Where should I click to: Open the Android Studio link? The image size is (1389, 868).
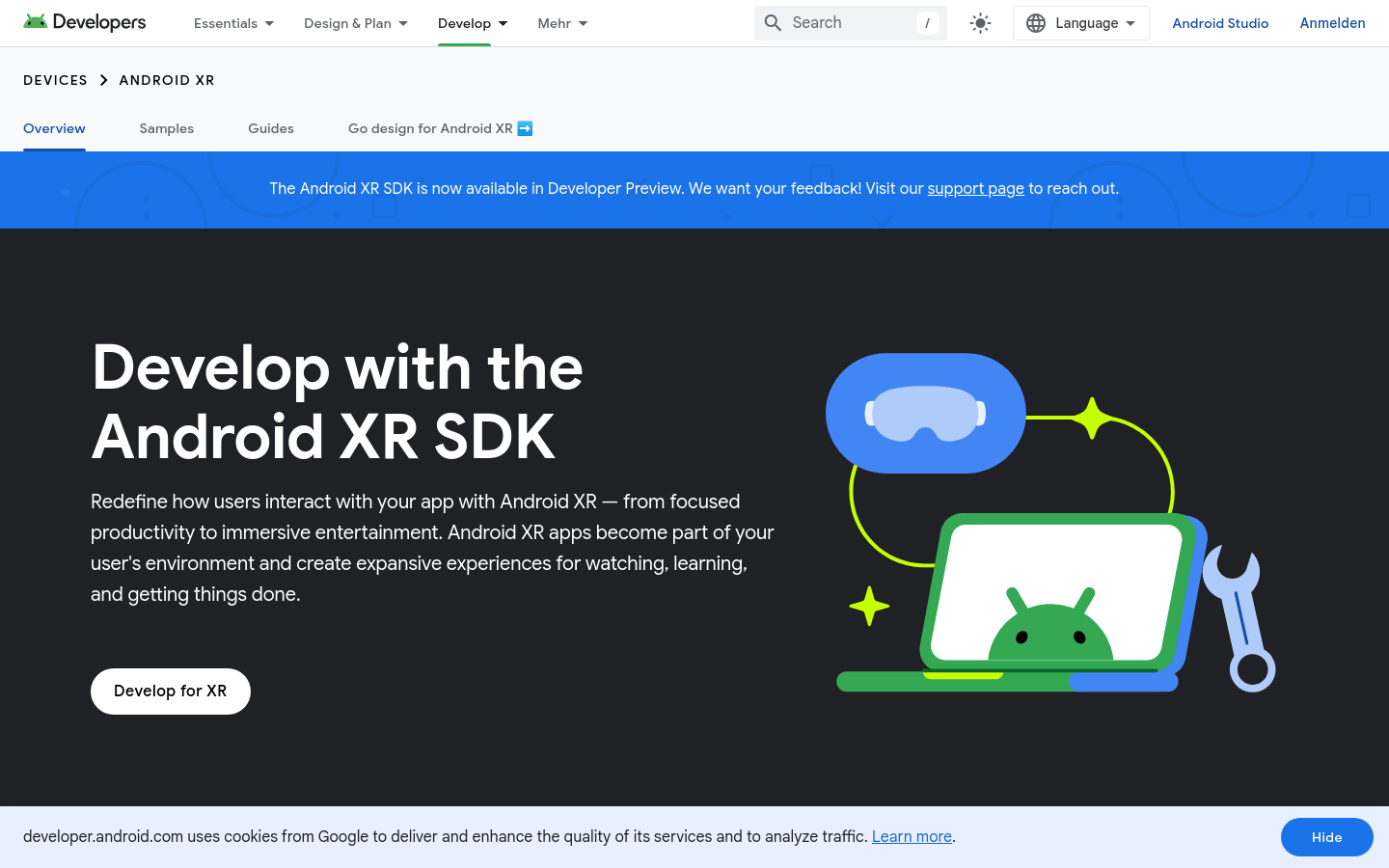click(1220, 23)
